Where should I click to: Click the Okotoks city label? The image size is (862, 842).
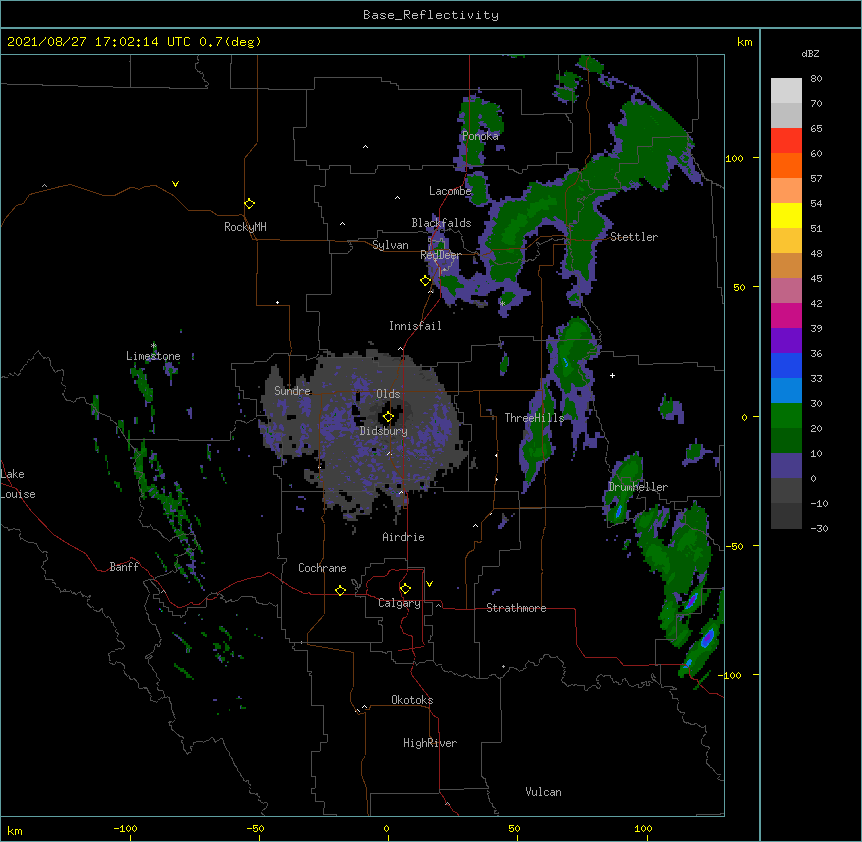coord(412,700)
